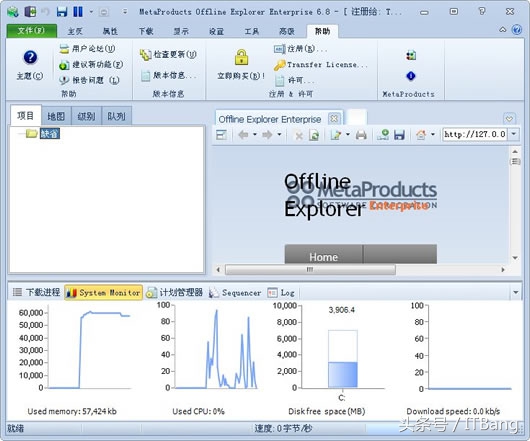
Task: Switch to the 下载 ribbon tab
Action: (146, 31)
